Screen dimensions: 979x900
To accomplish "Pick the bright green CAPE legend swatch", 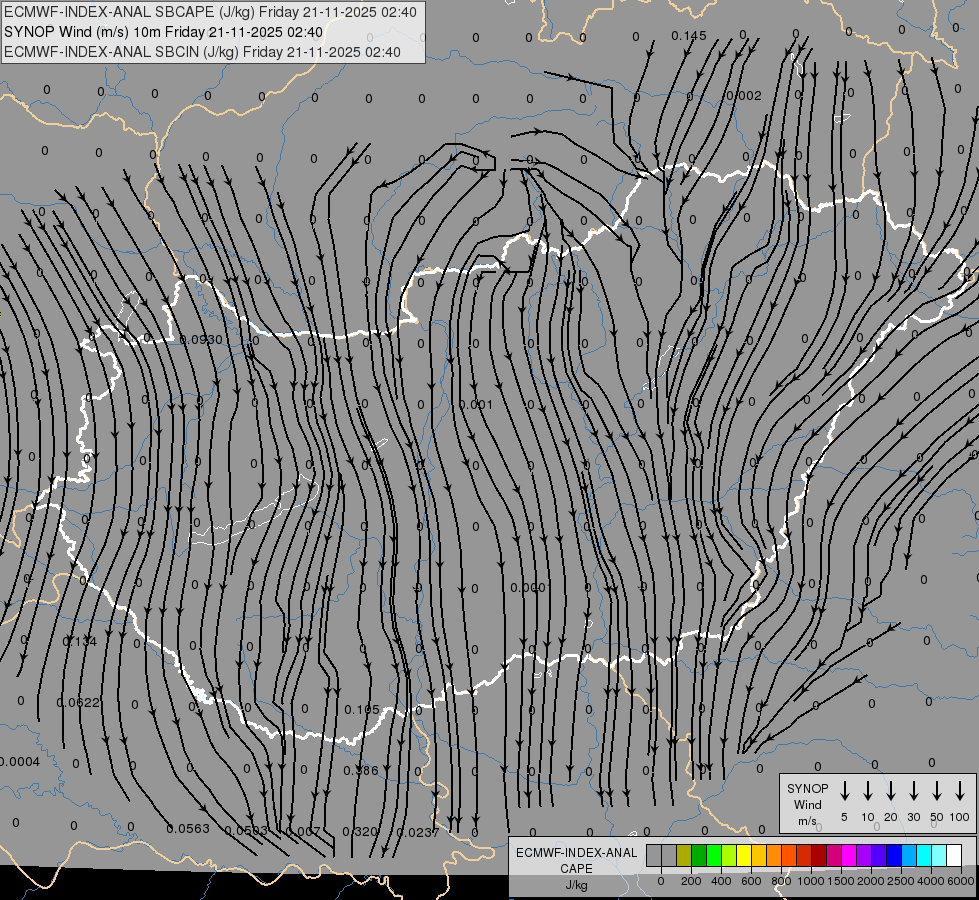I will point(714,856).
